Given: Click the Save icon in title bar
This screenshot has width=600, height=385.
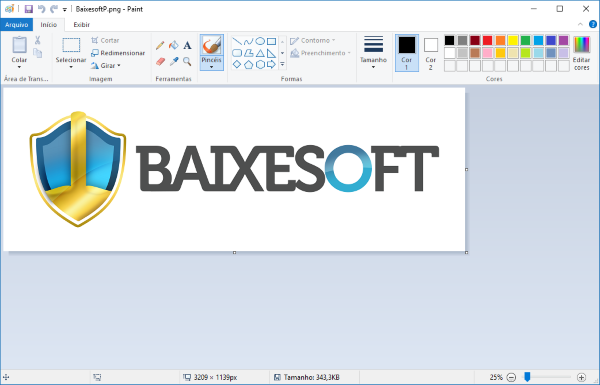Looking at the screenshot, I should [x=29, y=9].
